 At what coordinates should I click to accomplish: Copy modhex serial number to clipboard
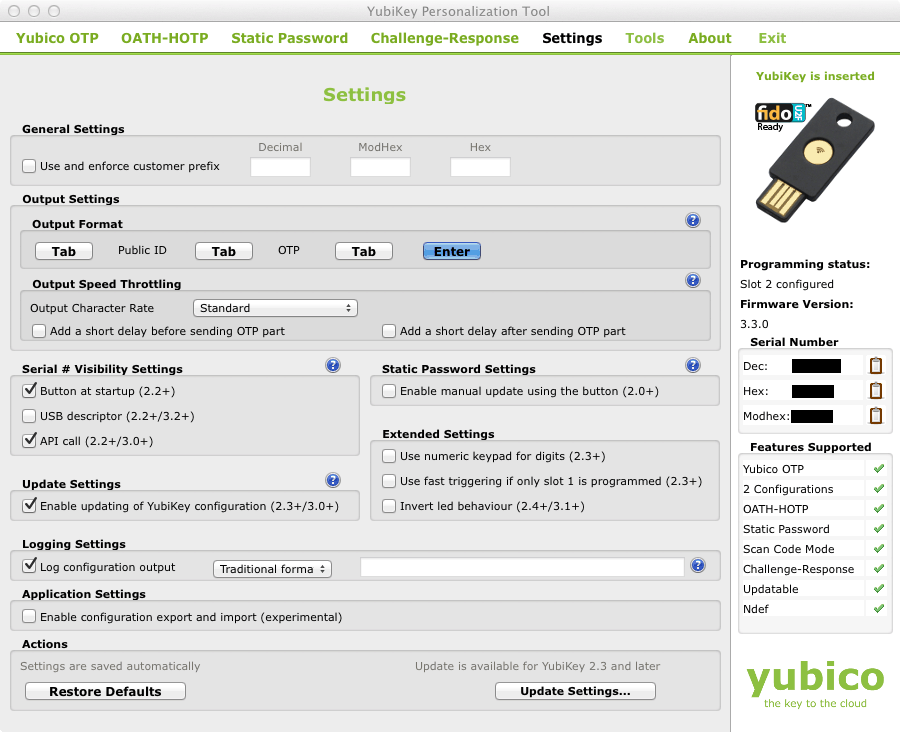point(876,415)
